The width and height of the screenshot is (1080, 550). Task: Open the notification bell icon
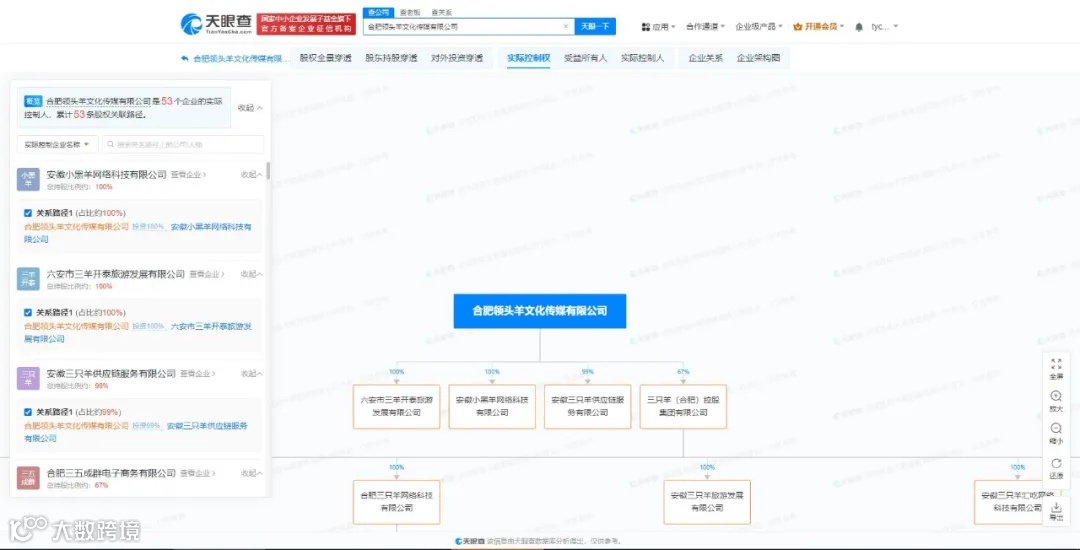click(859, 27)
